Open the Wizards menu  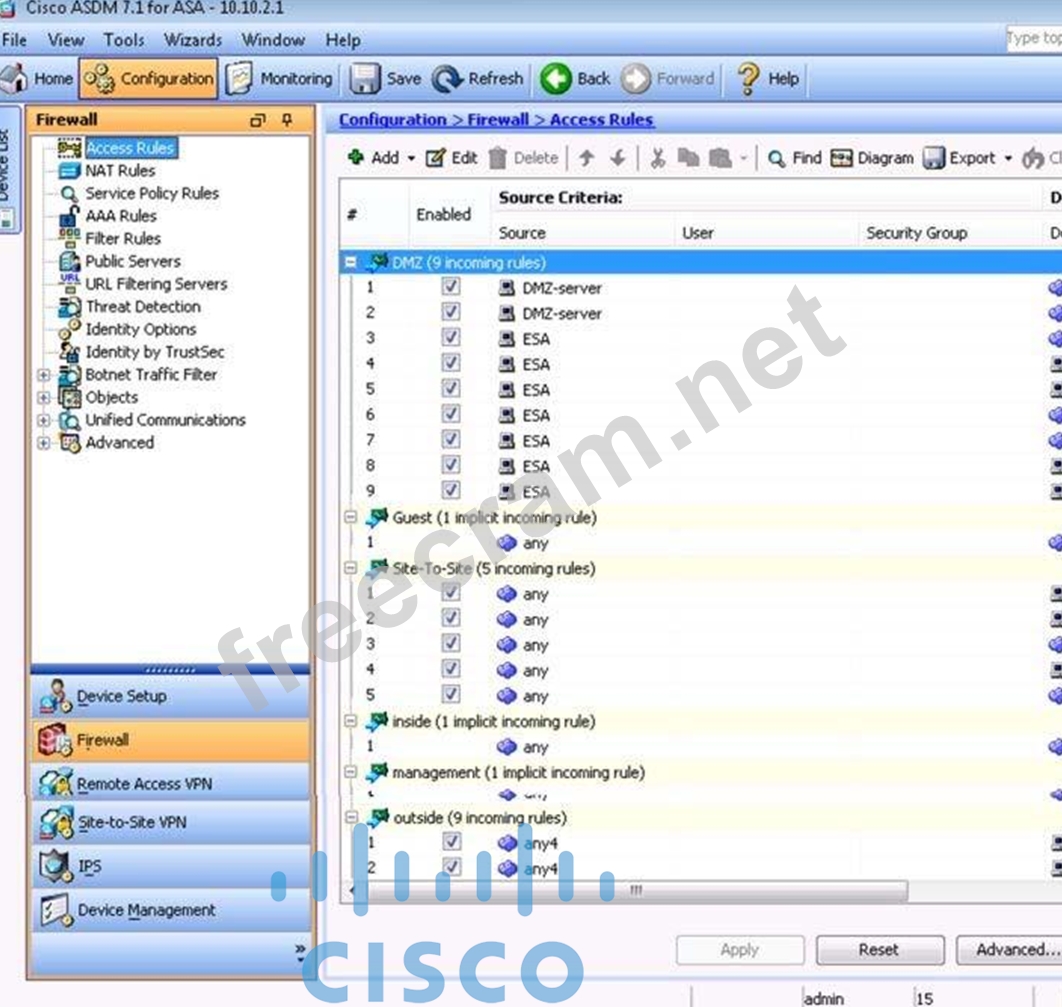coord(192,40)
